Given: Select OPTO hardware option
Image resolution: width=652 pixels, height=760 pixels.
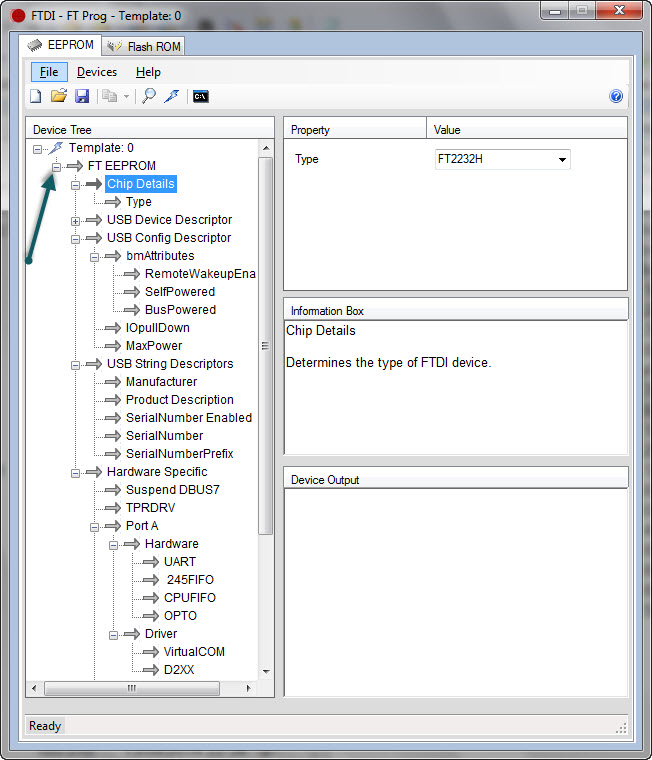Looking at the screenshot, I should point(180,616).
